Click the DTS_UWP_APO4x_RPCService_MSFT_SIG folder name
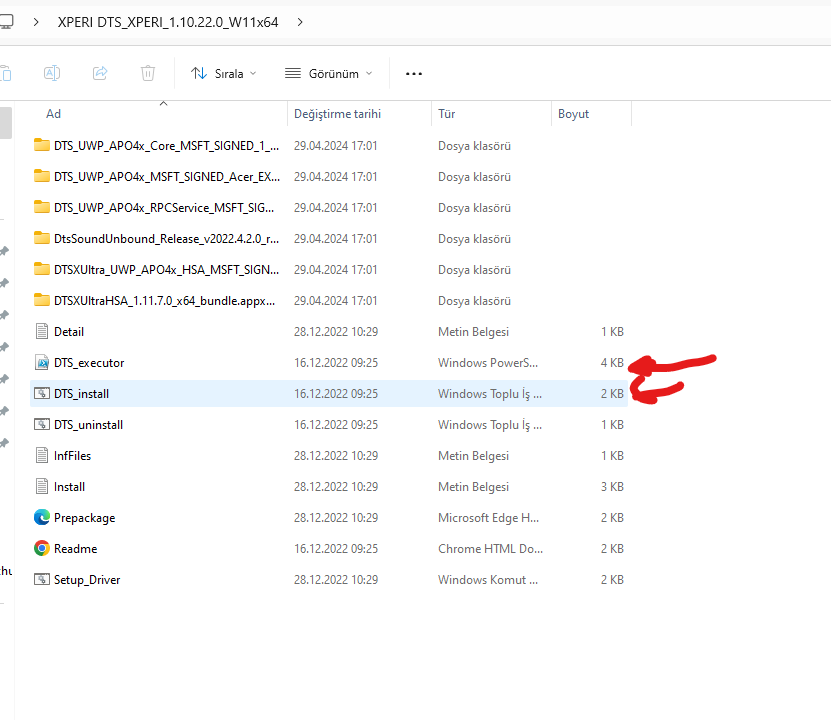 click(164, 208)
